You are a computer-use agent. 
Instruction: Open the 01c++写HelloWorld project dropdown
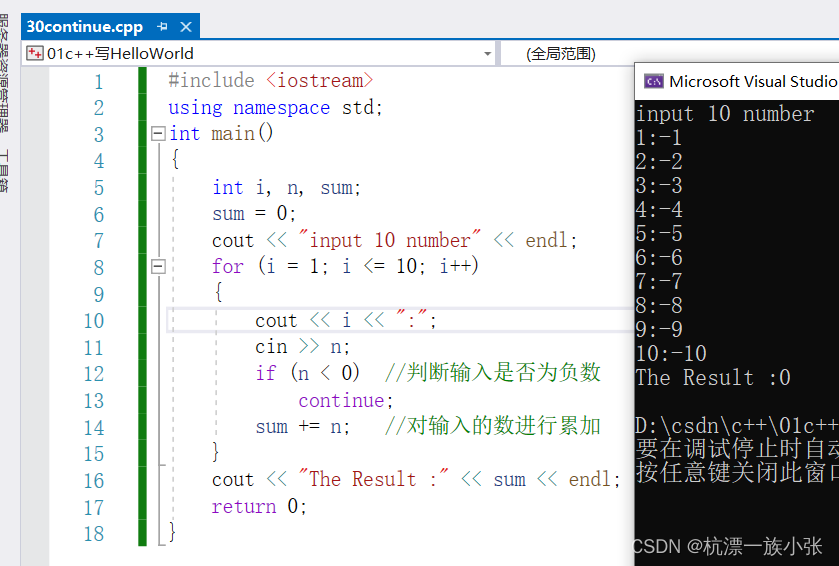pyautogui.click(x=487, y=53)
